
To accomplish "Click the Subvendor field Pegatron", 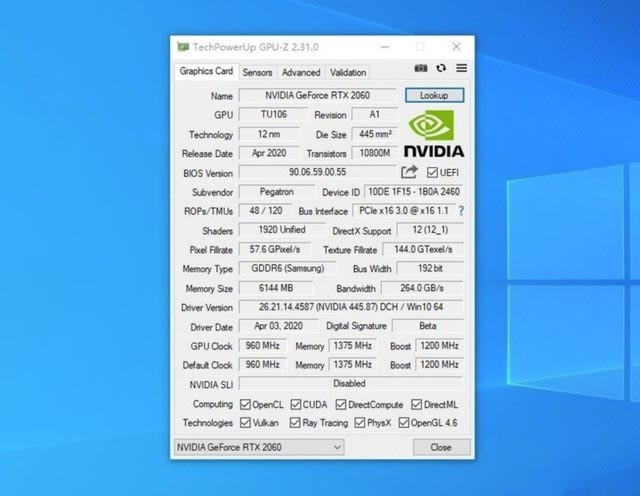I will pos(277,191).
